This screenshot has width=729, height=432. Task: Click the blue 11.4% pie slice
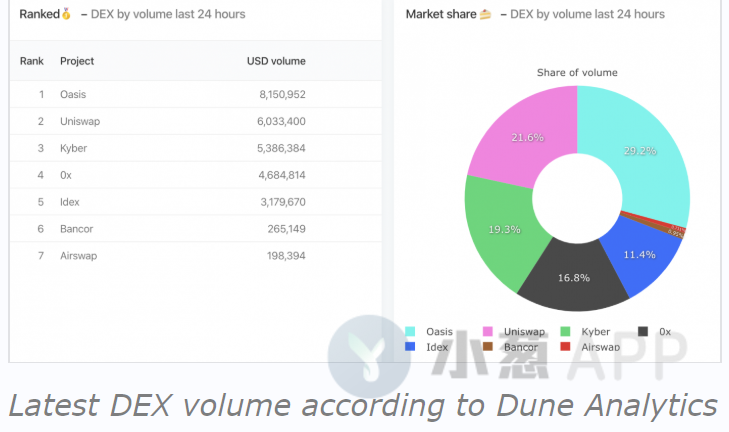(641, 255)
